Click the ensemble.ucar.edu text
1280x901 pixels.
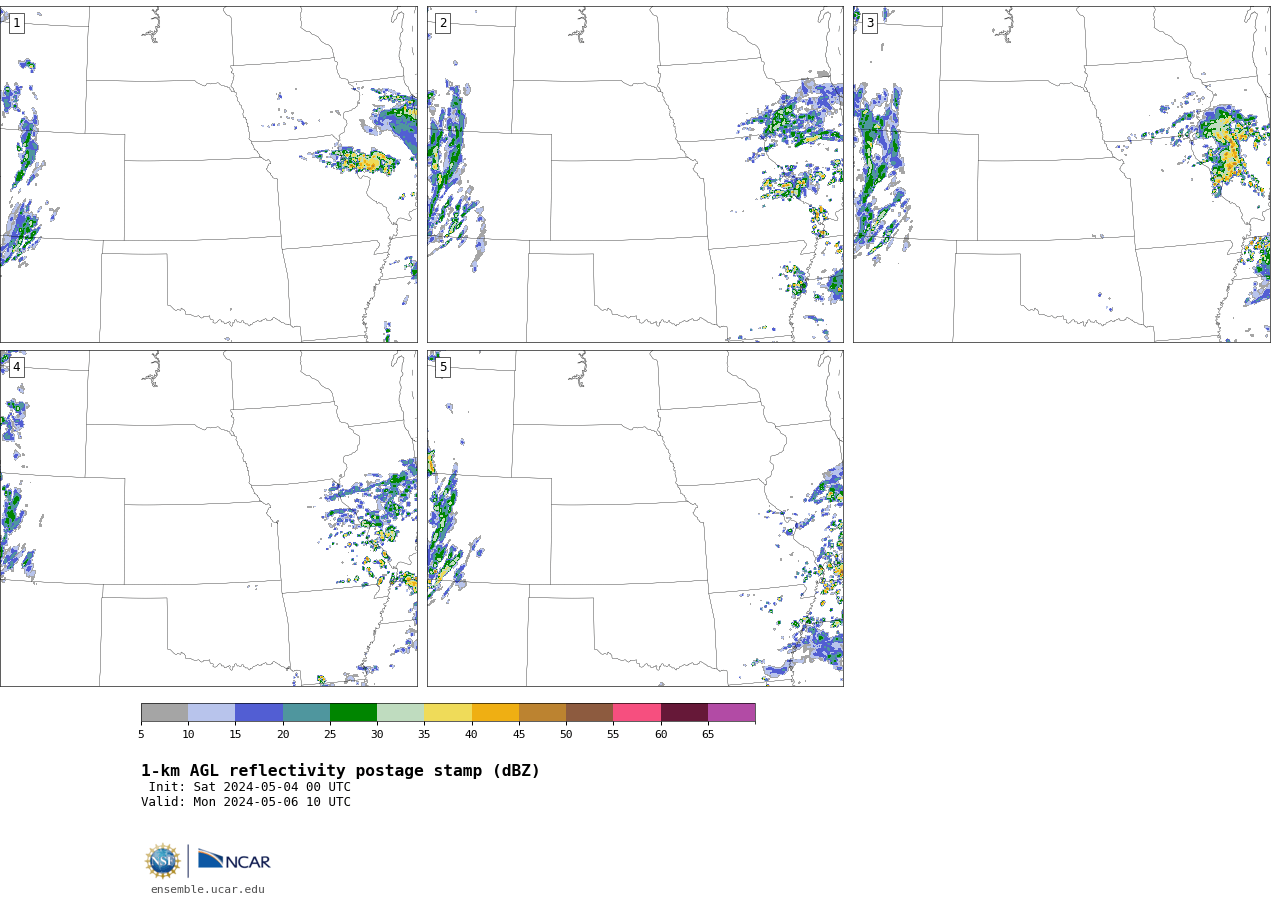[x=208, y=889]
